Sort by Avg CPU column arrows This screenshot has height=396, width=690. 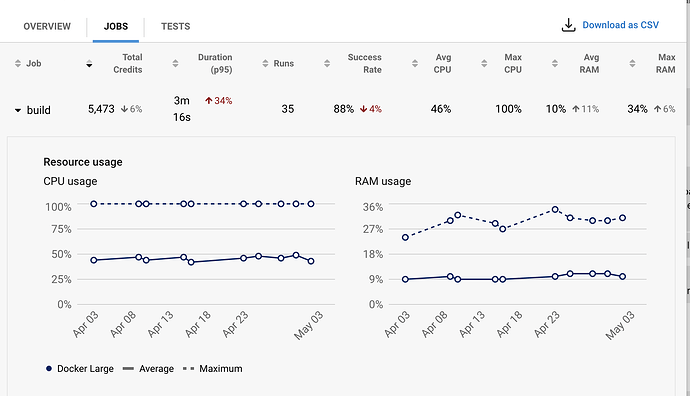click(415, 63)
